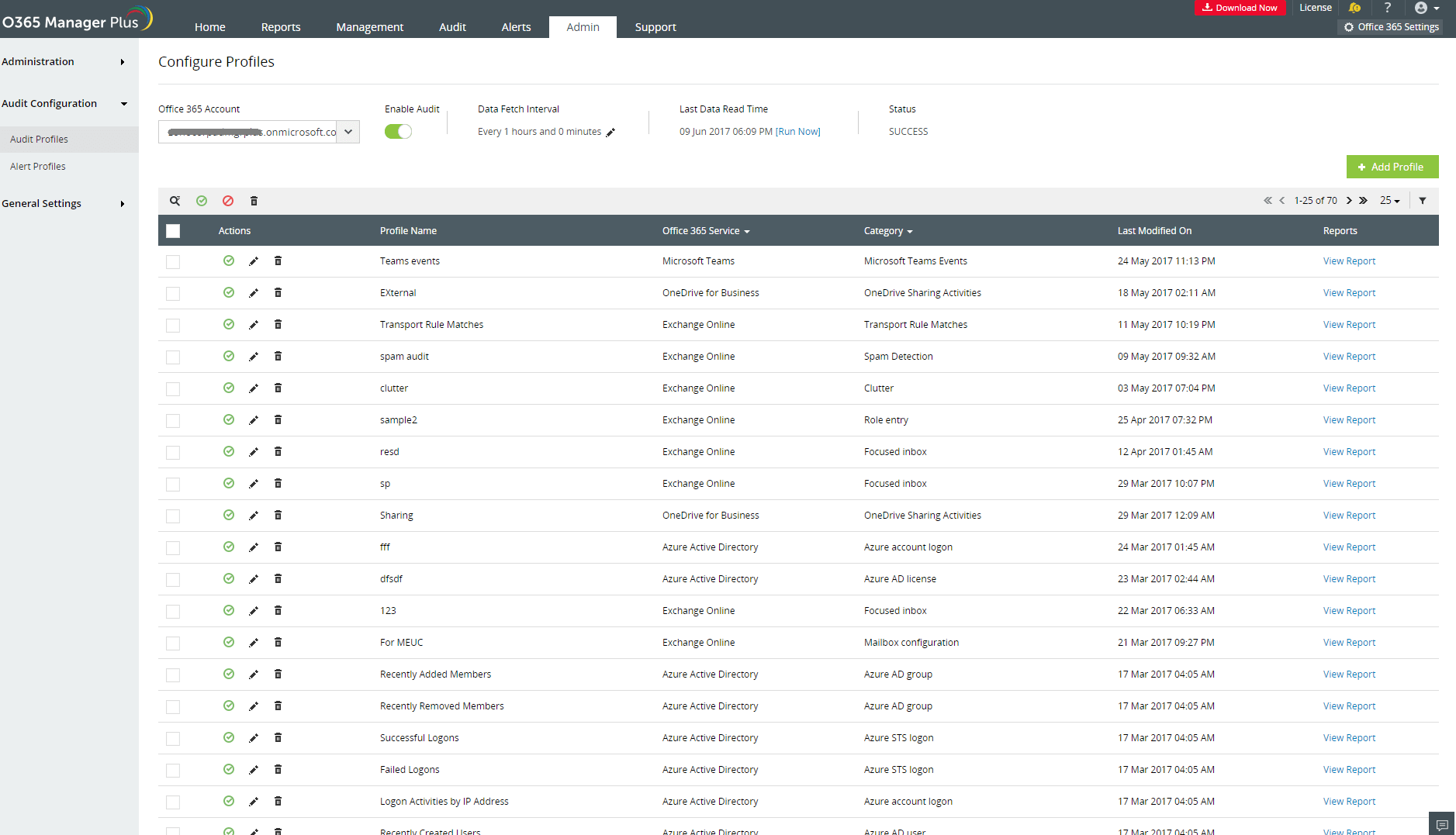Toggle status icon for clutter profile
1456x835 pixels.
pos(229,388)
